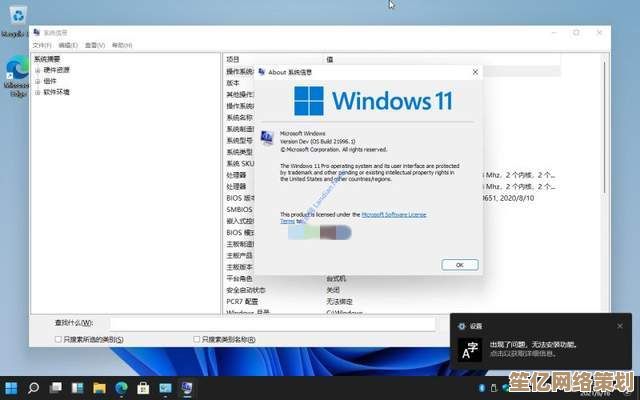Click the 项目 column header
The image size is (640, 400).
pos(233,60)
